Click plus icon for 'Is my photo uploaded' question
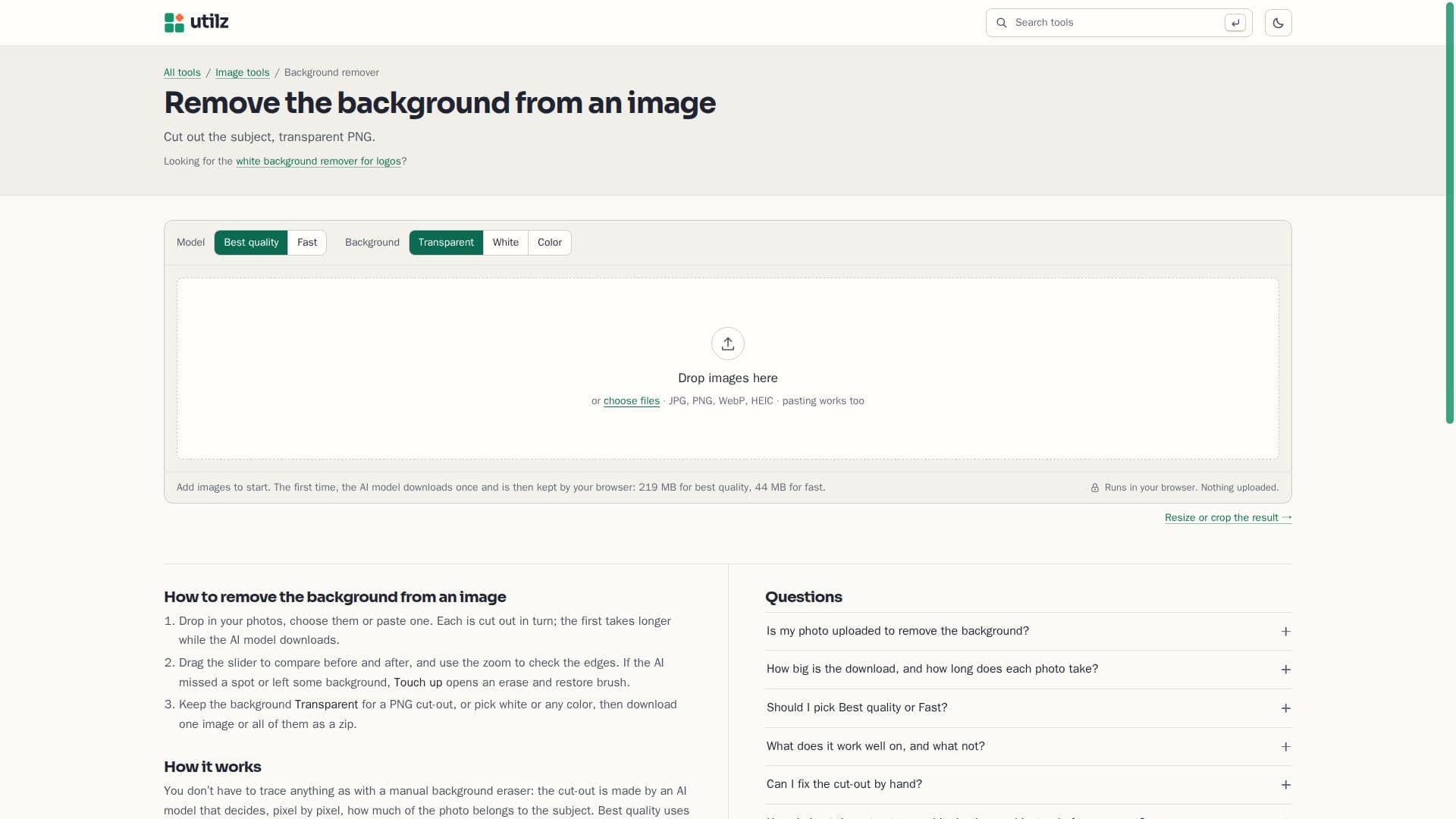The width and height of the screenshot is (1456, 819). (x=1285, y=632)
